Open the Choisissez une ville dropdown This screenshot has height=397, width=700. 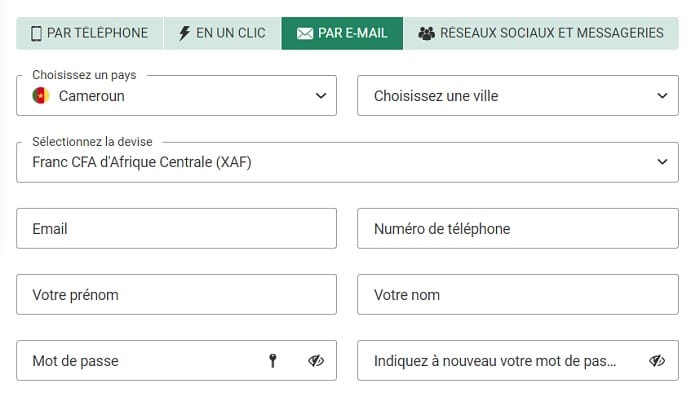[x=518, y=96]
